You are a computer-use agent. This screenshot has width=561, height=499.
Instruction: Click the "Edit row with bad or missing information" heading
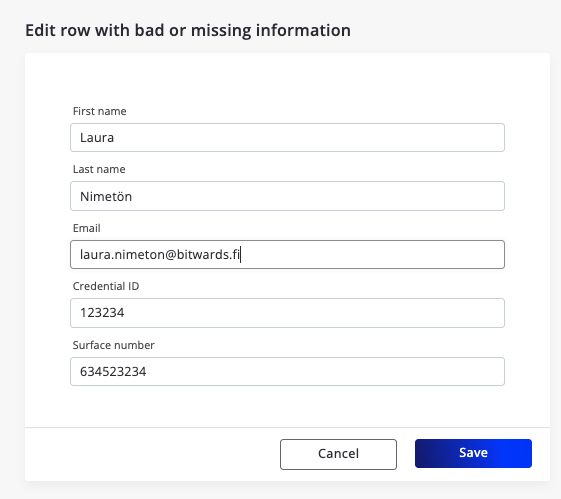click(x=188, y=30)
